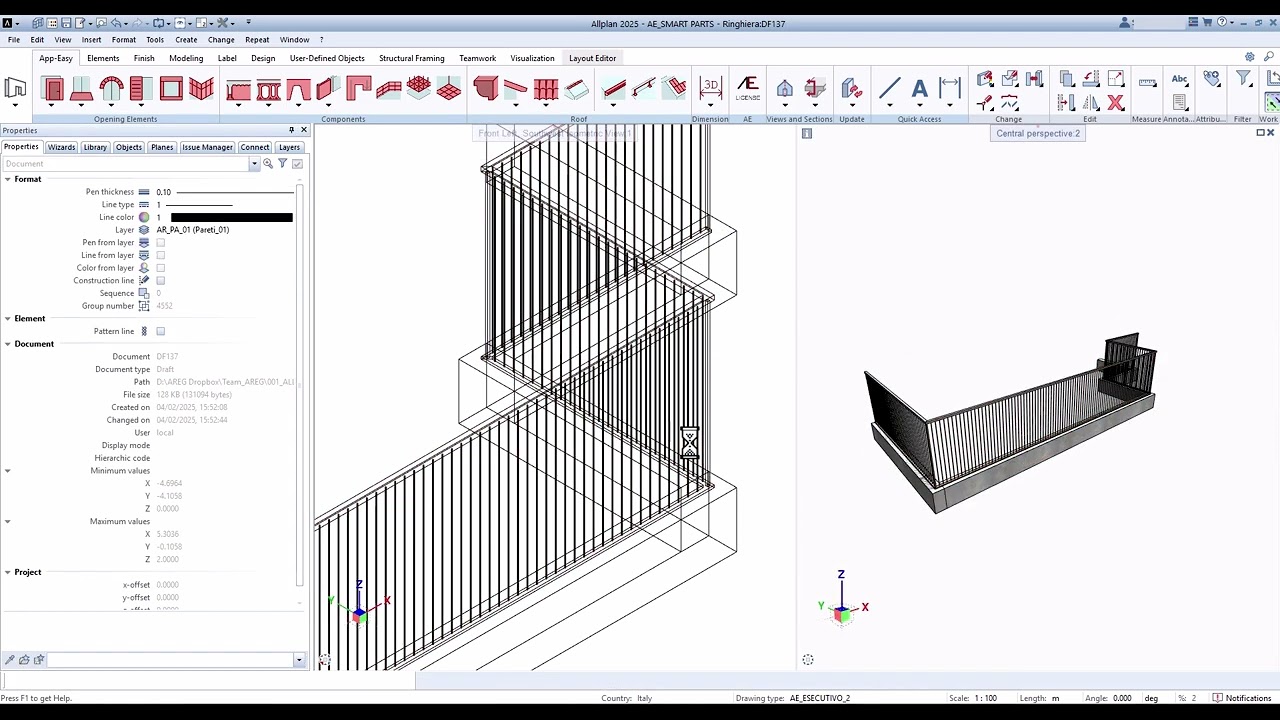Select the arched opening tool

pos(111,89)
